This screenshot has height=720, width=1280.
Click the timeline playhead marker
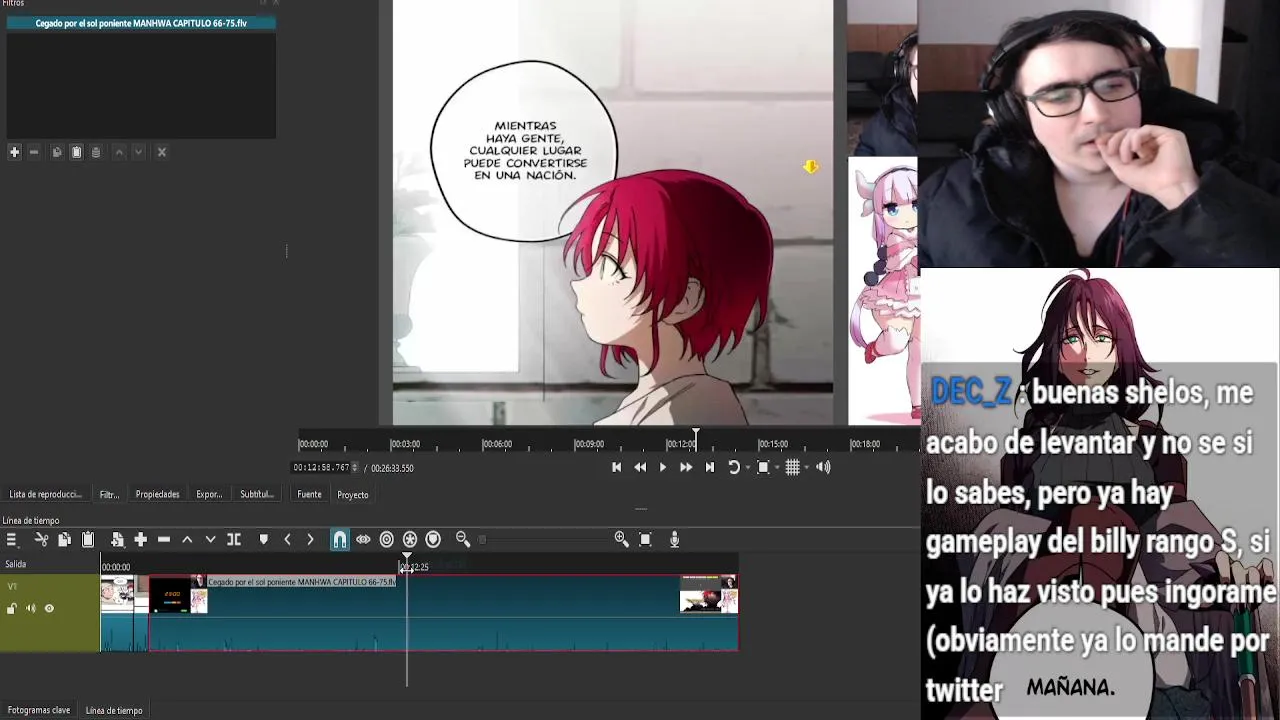407,556
